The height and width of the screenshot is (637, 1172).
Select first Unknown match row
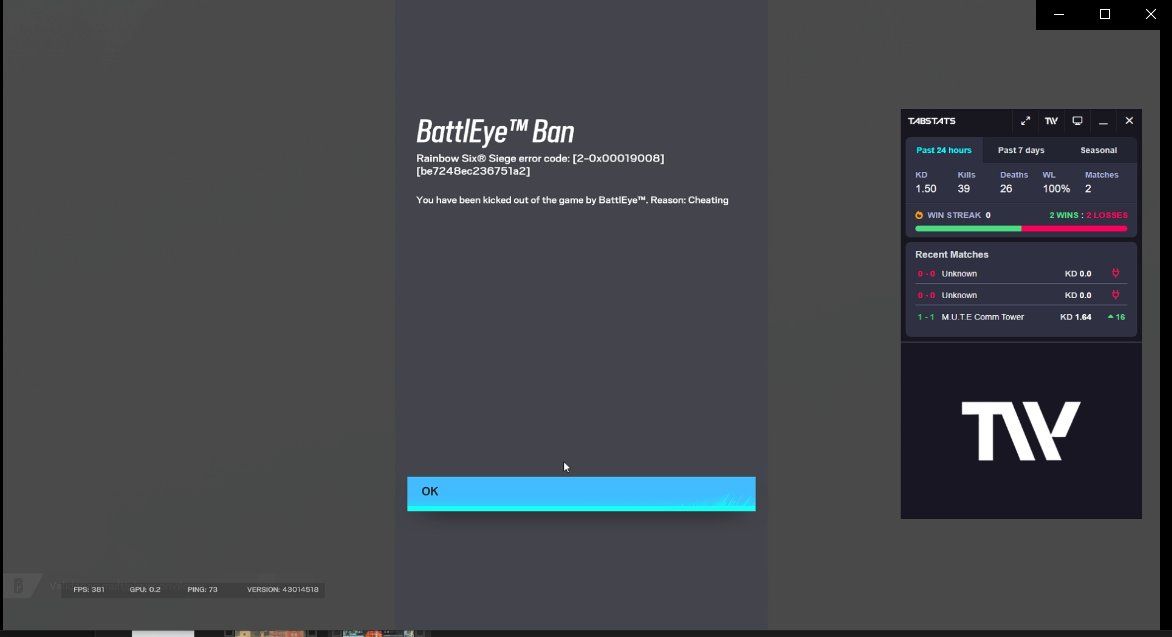click(x=1021, y=274)
